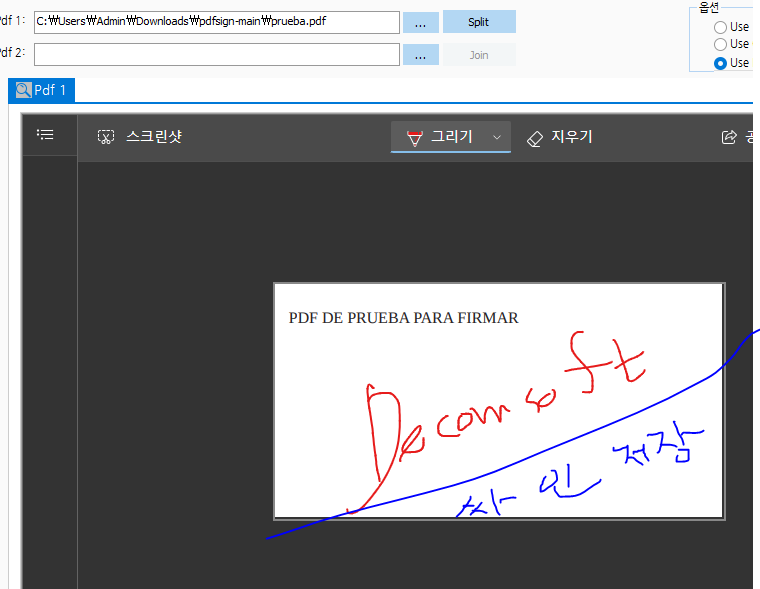Screen dimensions: 760x589
Task: Click the Pdf 1 path input field
Action: 217,22
